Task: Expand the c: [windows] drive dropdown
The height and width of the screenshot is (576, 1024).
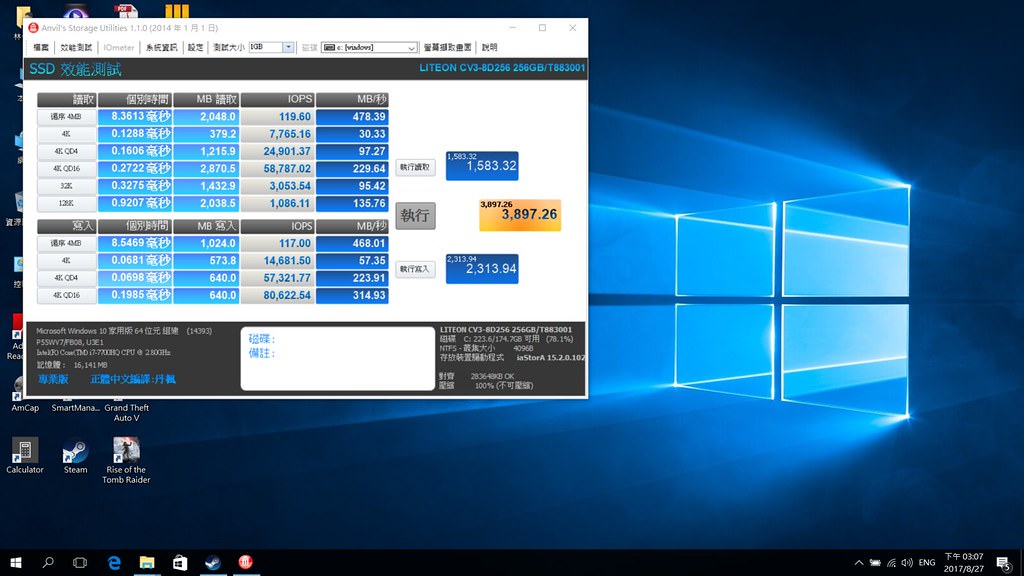Action: 411,48
